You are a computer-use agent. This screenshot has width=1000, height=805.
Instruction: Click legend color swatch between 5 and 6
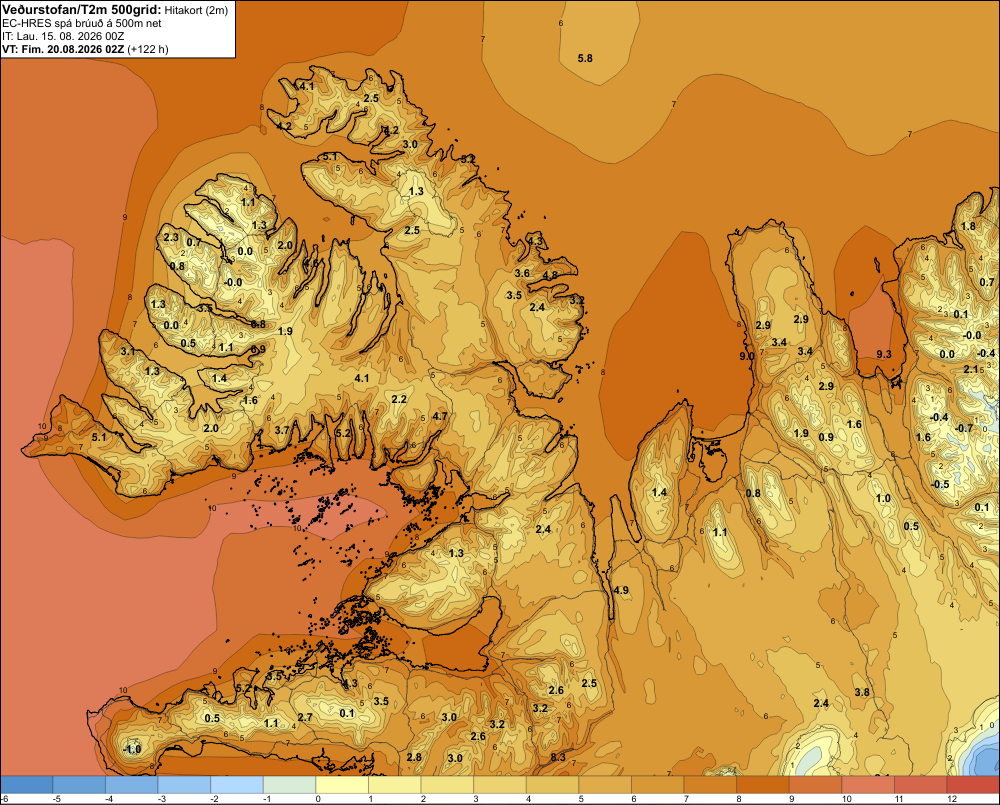(x=605, y=784)
